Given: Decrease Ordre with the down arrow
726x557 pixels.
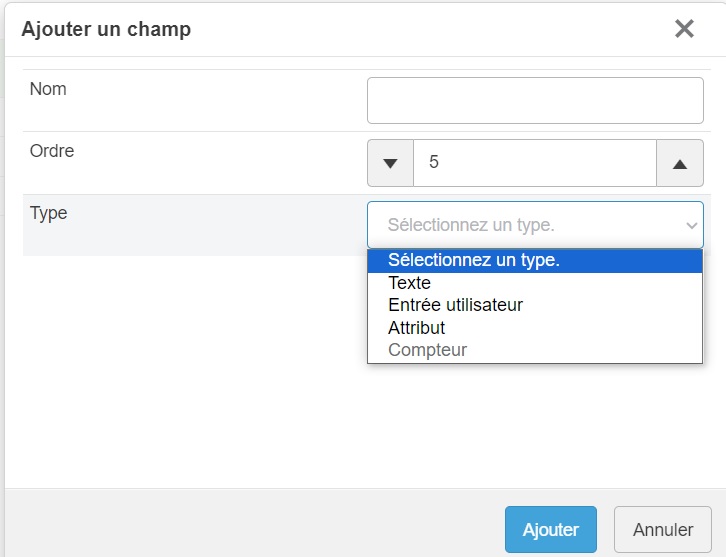Looking at the screenshot, I should pyautogui.click(x=390, y=163).
